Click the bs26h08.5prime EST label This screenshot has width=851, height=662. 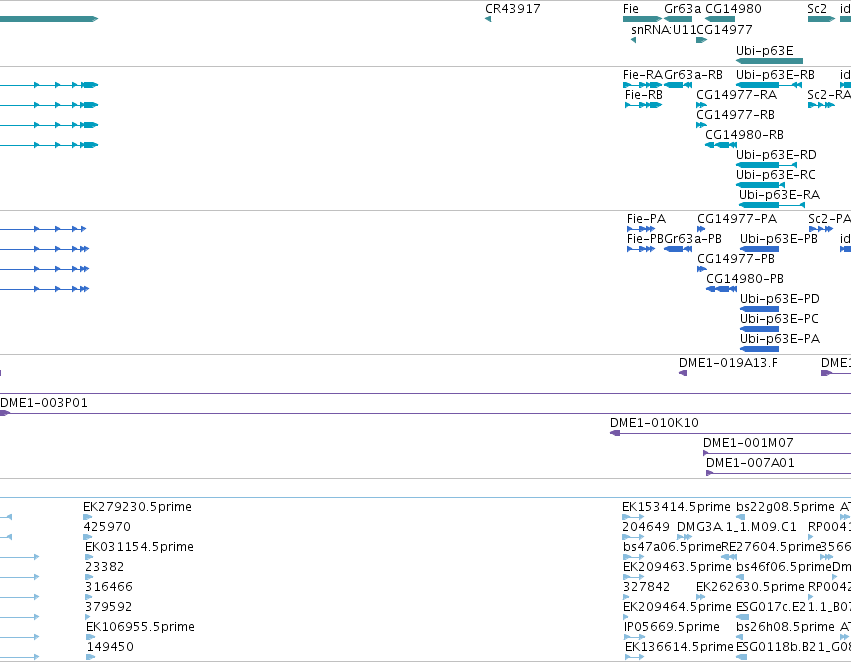click(785, 628)
